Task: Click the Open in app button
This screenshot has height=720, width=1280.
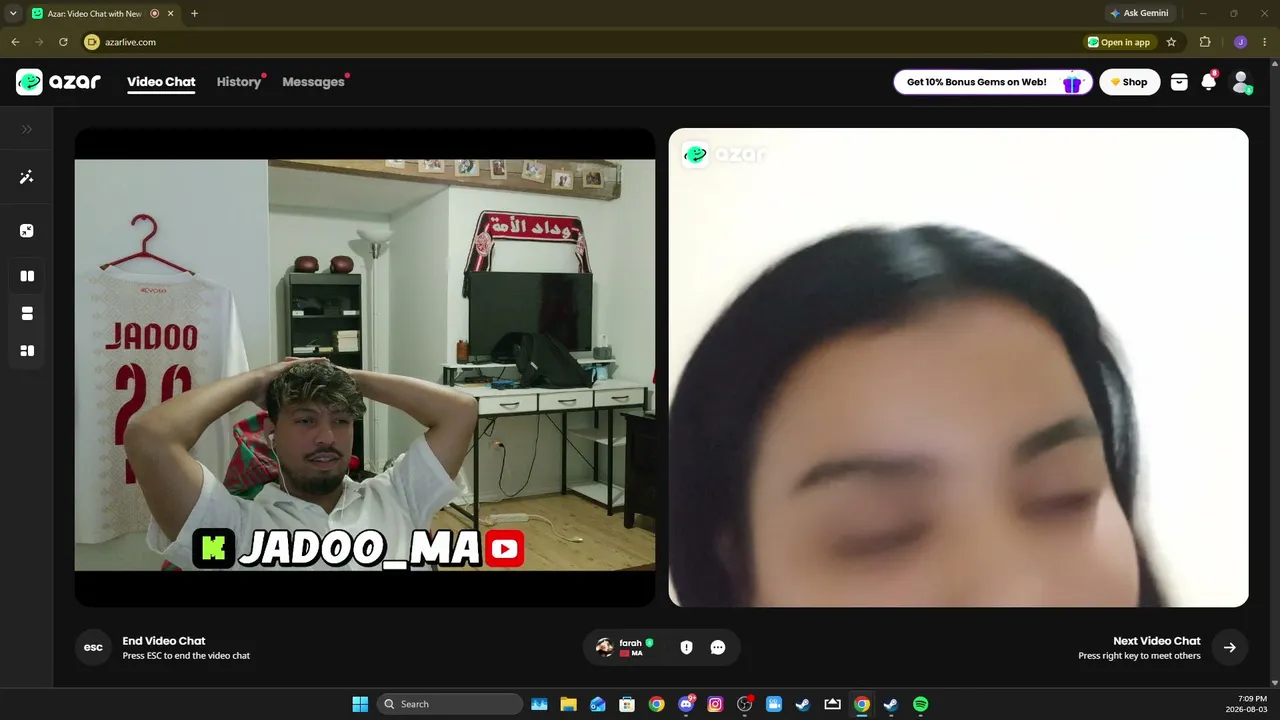Action: (1120, 42)
